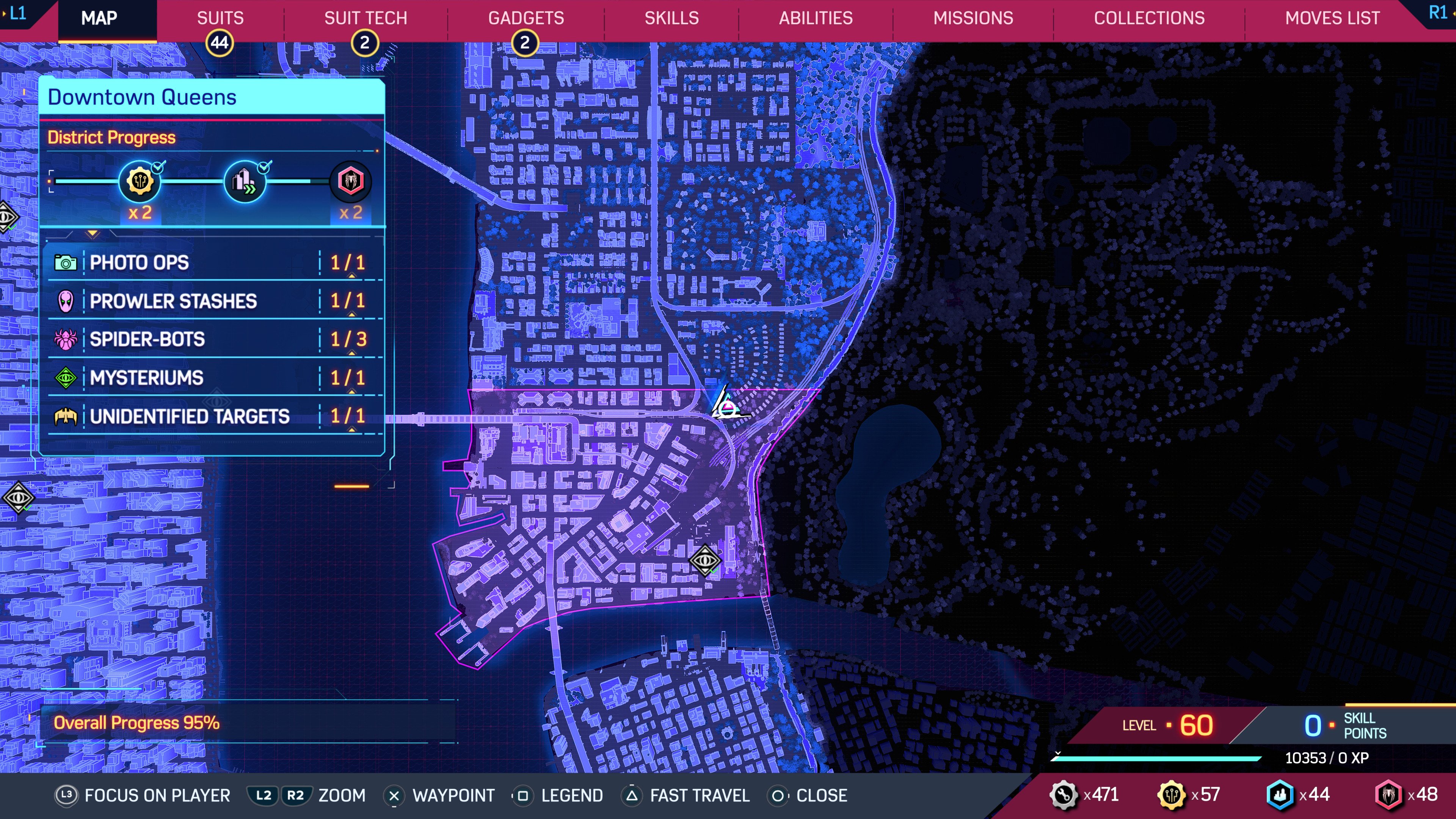This screenshot has width=1456, height=819.
Task: Click the Overall Progress 95% label
Action: click(136, 723)
